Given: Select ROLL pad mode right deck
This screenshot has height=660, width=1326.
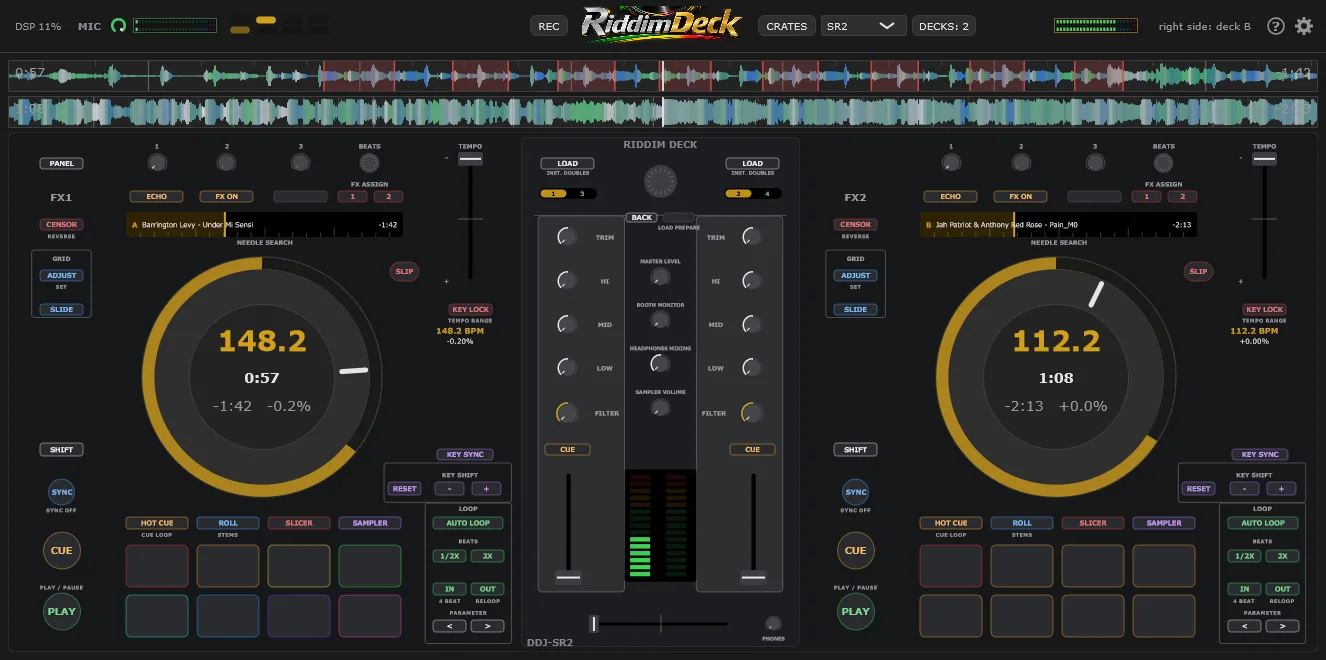Looking at the screenshot, I should pos(1022,523).
